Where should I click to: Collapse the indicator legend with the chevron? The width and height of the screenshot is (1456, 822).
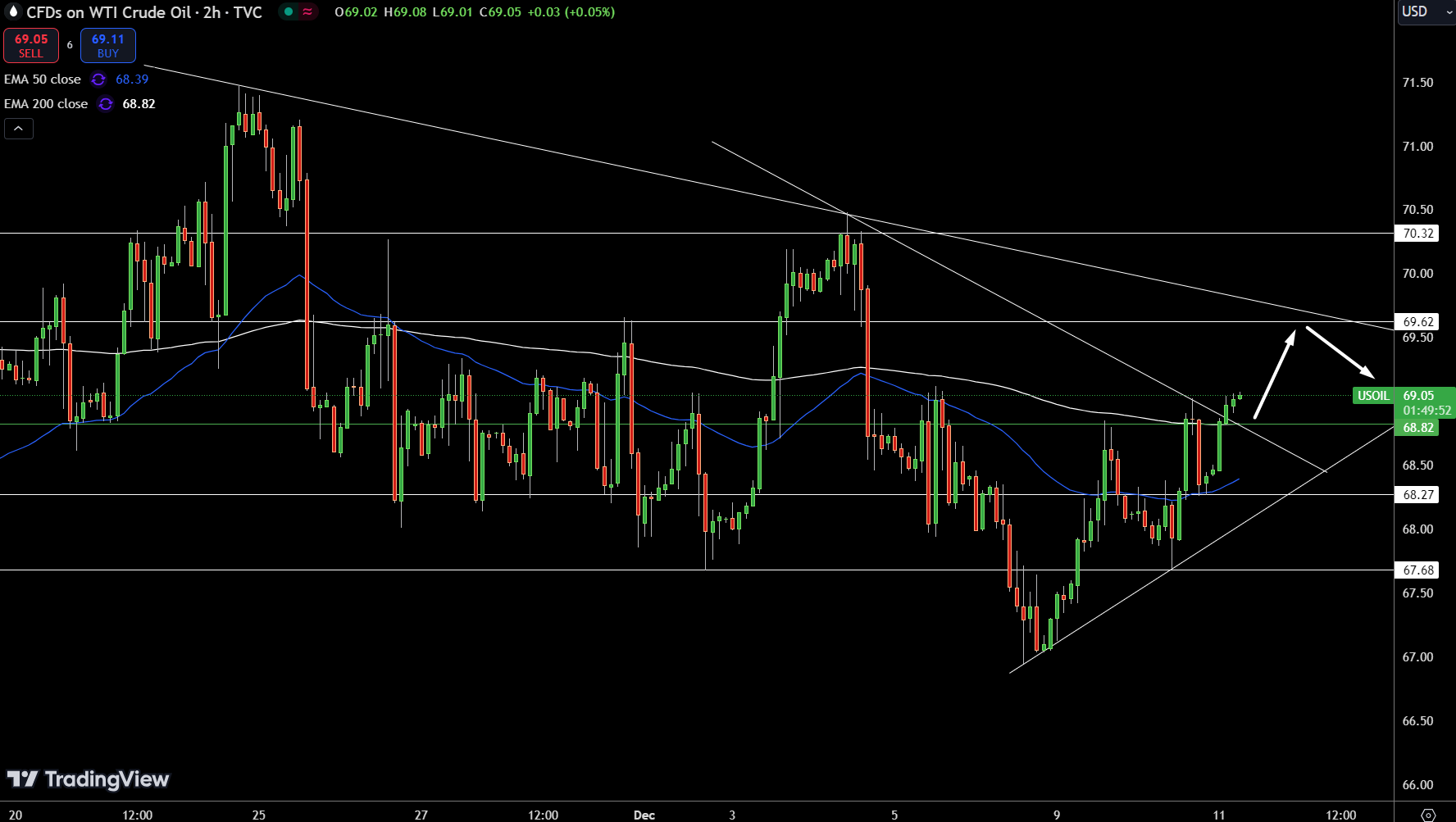pos(18,129)
